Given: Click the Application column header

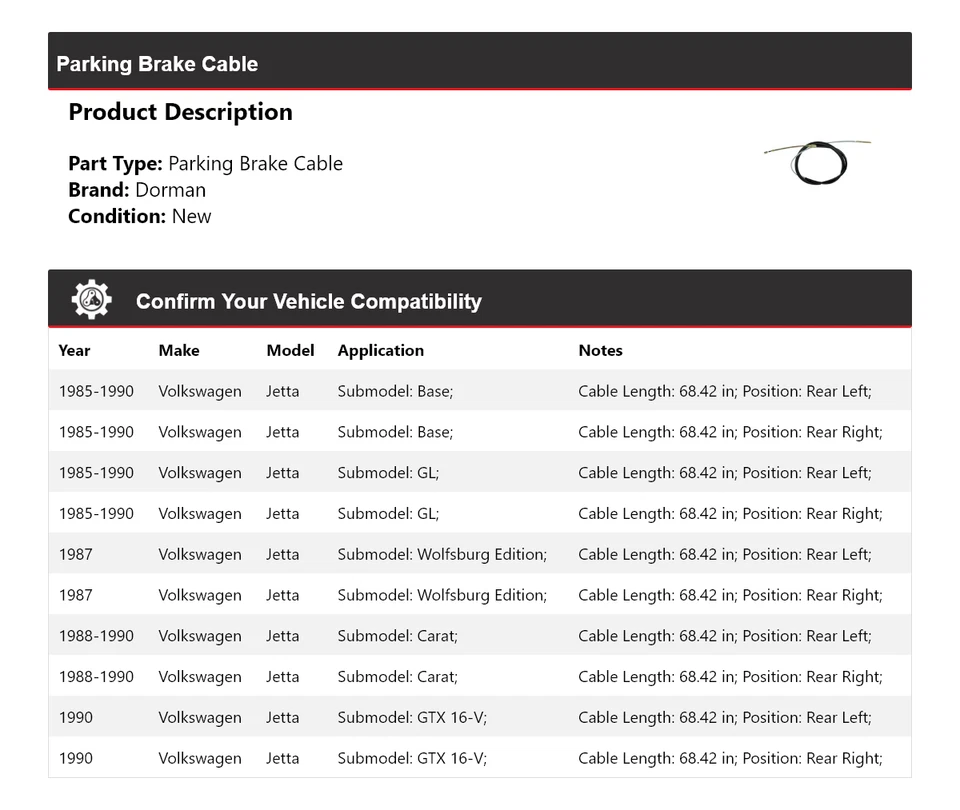Looking at the screenshot, I should click(380, 350).
